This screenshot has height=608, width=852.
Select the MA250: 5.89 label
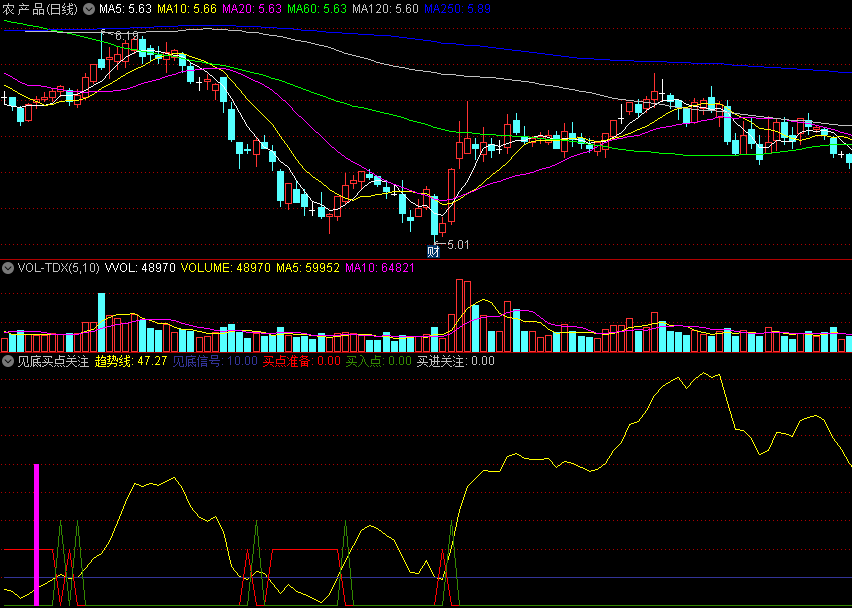[x=457, y=9]
